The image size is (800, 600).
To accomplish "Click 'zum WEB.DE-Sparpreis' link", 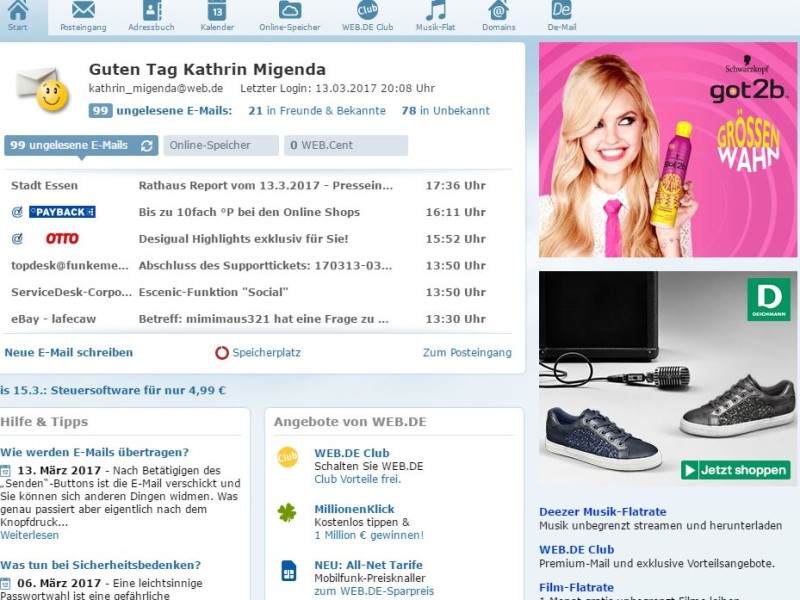I will click(x=374, y=591).
